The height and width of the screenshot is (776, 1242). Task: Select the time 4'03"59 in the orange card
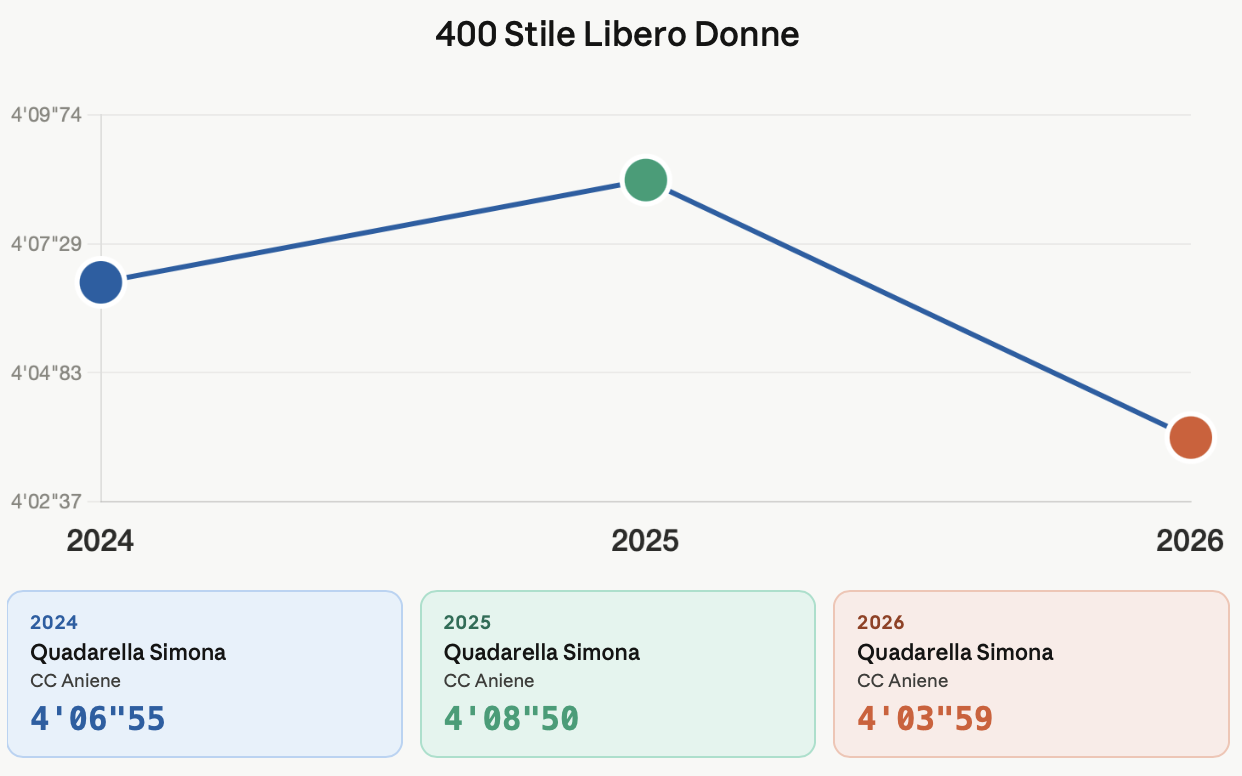[x=925, y=718]
